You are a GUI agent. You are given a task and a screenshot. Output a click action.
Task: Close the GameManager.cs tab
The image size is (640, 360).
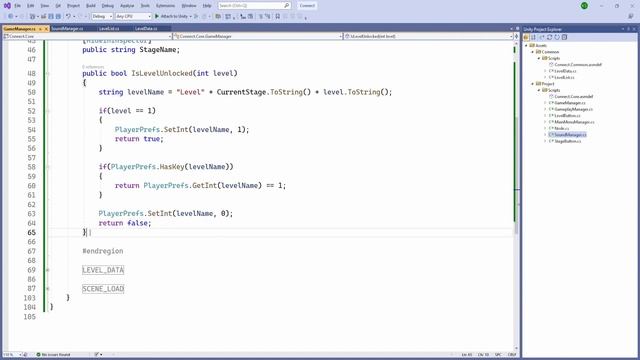(x=46, y=29)
